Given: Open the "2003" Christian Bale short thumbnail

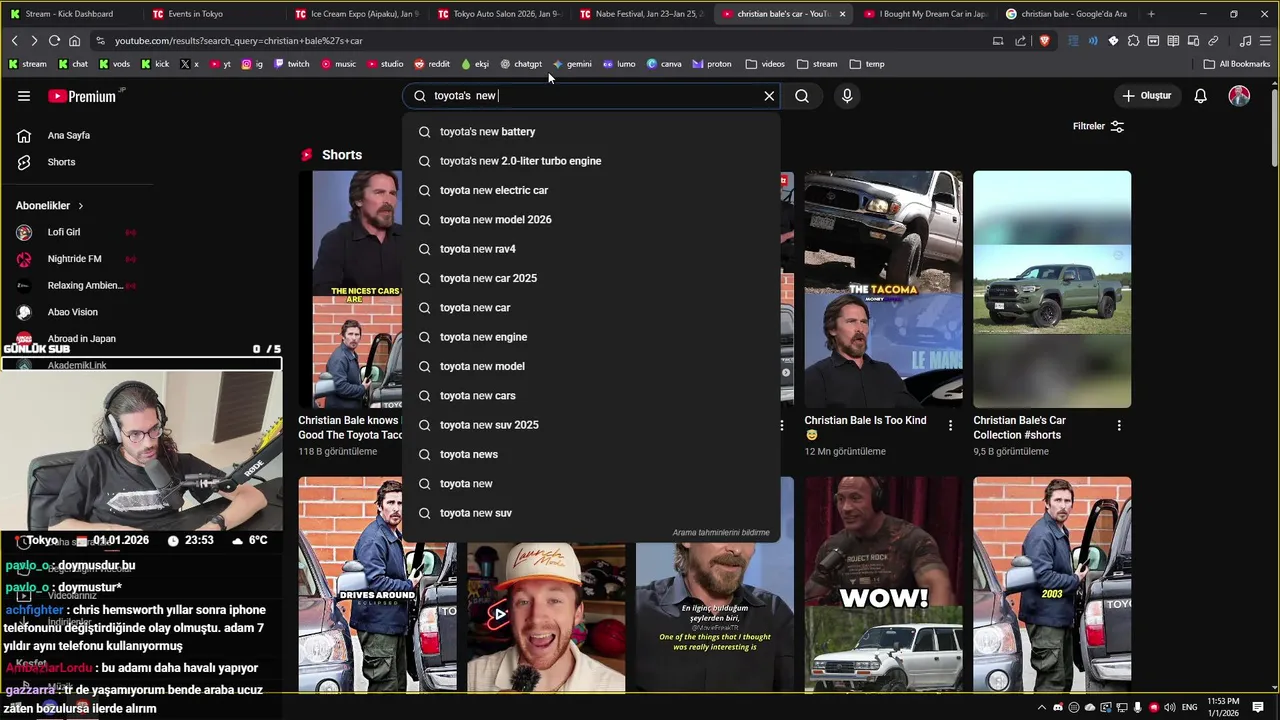Looking at the screenshot, I should tap(1052, 585).
